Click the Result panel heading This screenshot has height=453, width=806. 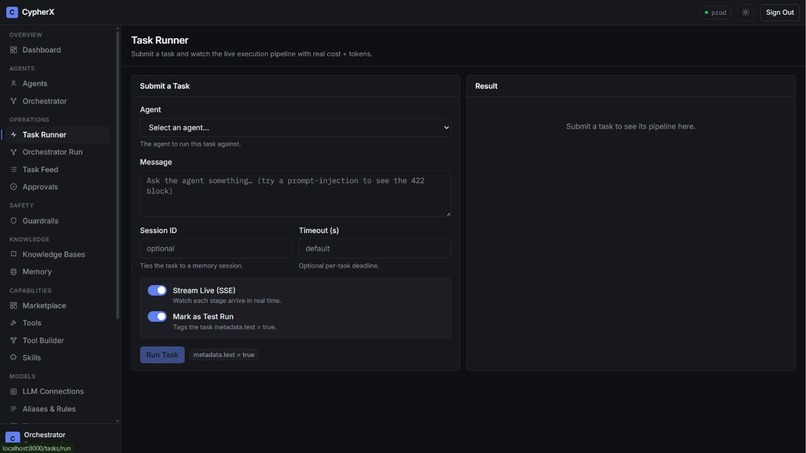pyautogui.click(x=486, y=86)
